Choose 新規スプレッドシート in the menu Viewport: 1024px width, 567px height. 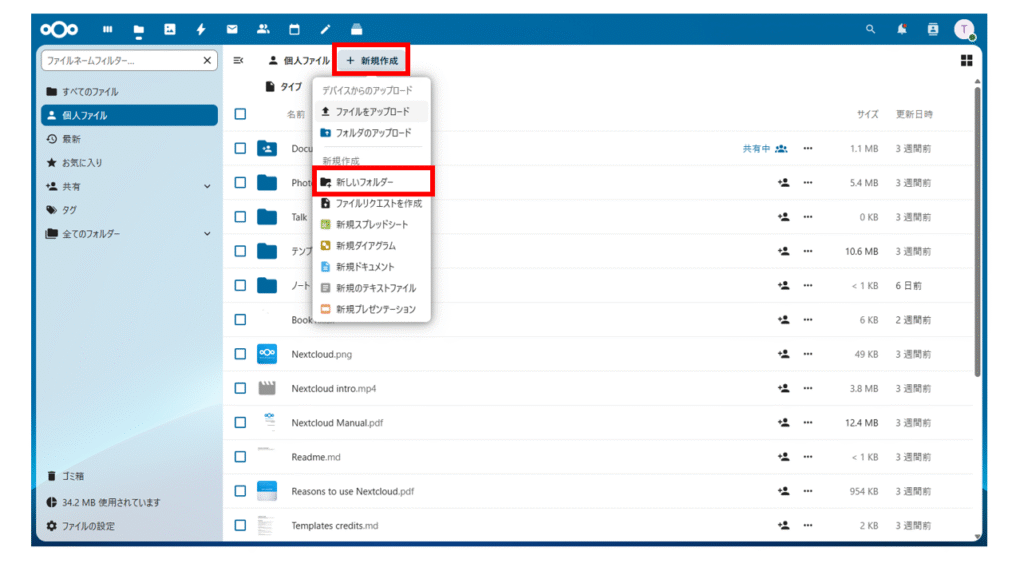click(x=371, y=225)
